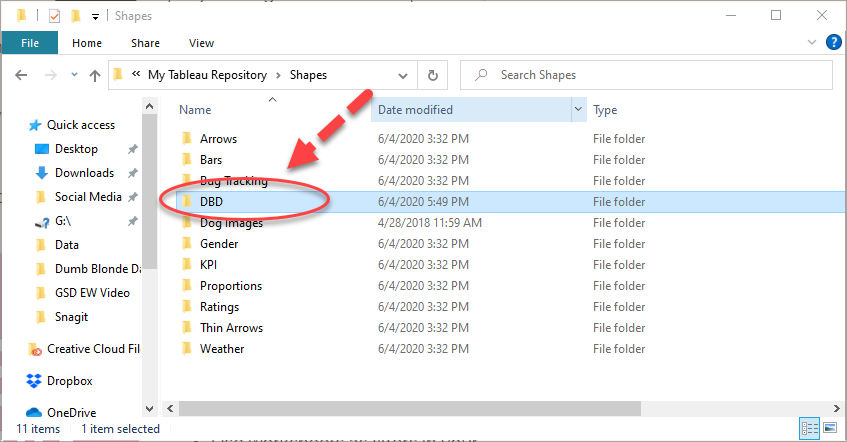Open the Share ribbon tab

pos(145,43)
